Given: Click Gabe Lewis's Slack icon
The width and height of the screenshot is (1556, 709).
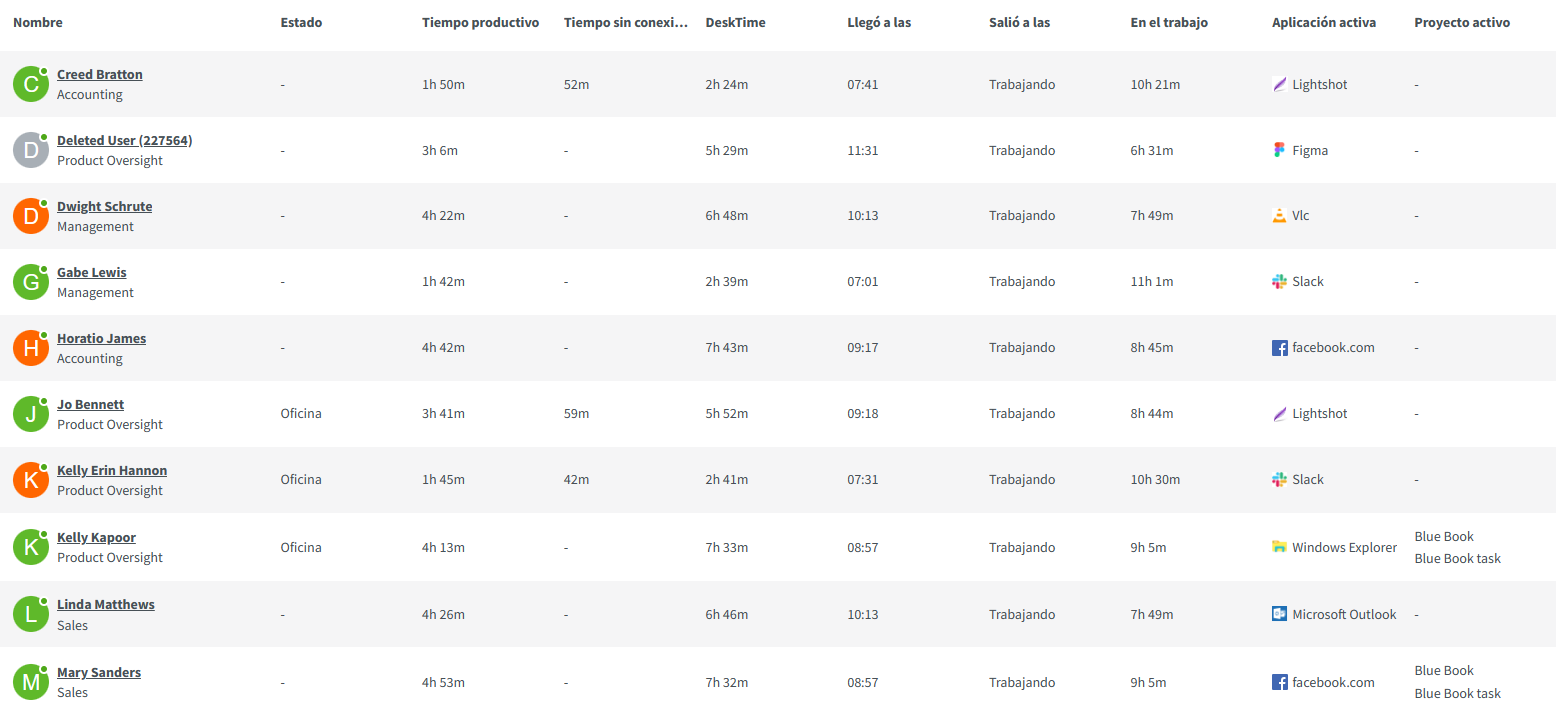Looking at the screenshot, I should [x=1279, y=281].
